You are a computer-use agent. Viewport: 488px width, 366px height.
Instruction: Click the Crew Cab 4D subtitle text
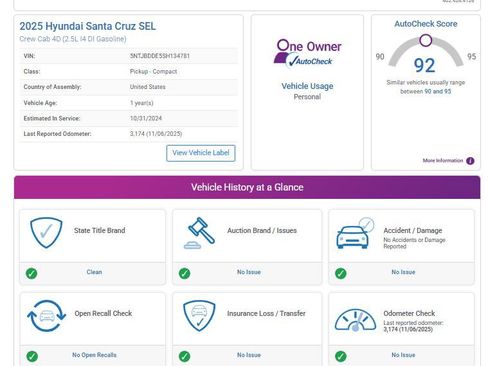pos(73,39)
